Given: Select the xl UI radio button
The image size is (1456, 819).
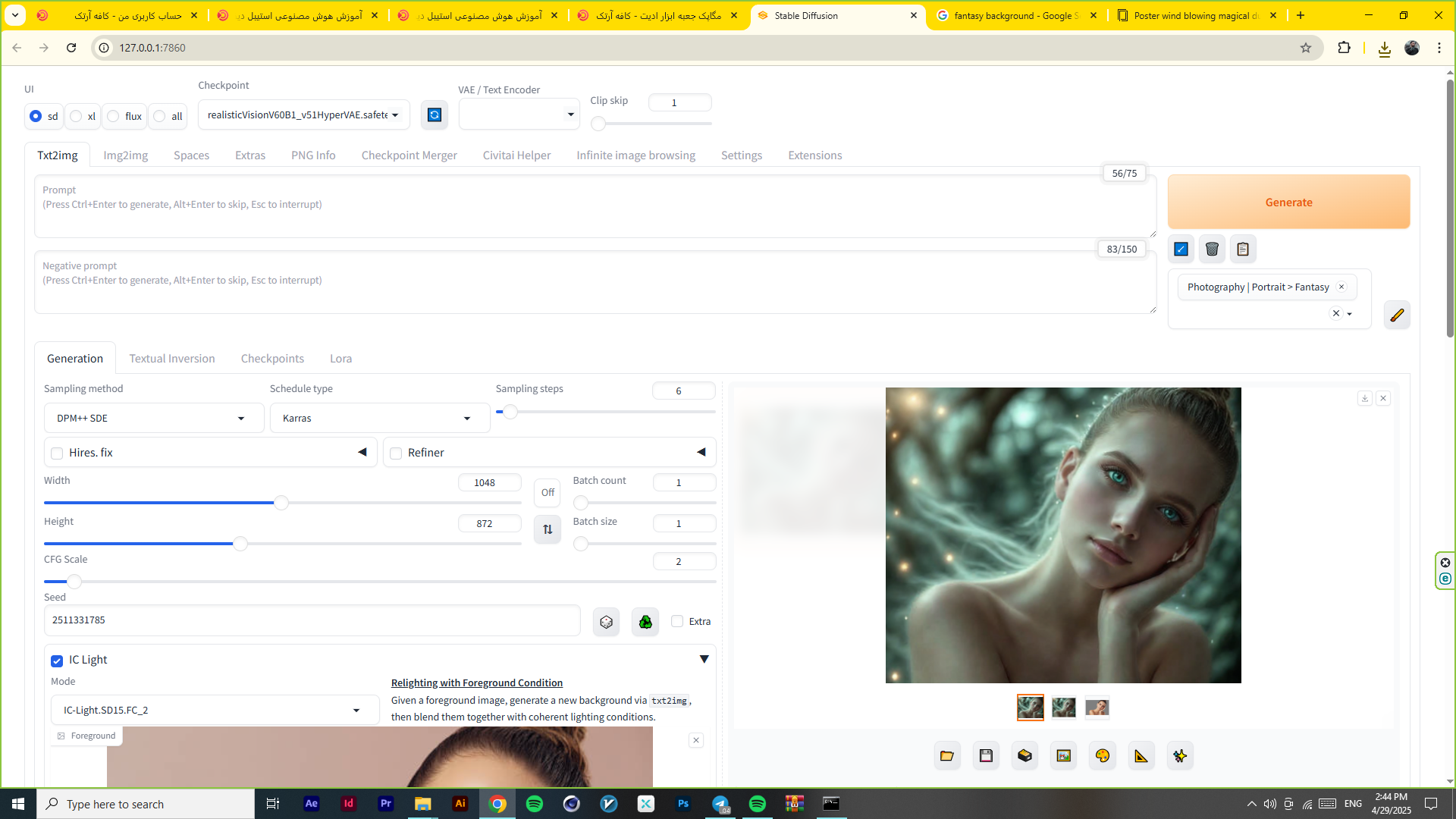Looking at the screenshot, I should [x=76, y=116].
